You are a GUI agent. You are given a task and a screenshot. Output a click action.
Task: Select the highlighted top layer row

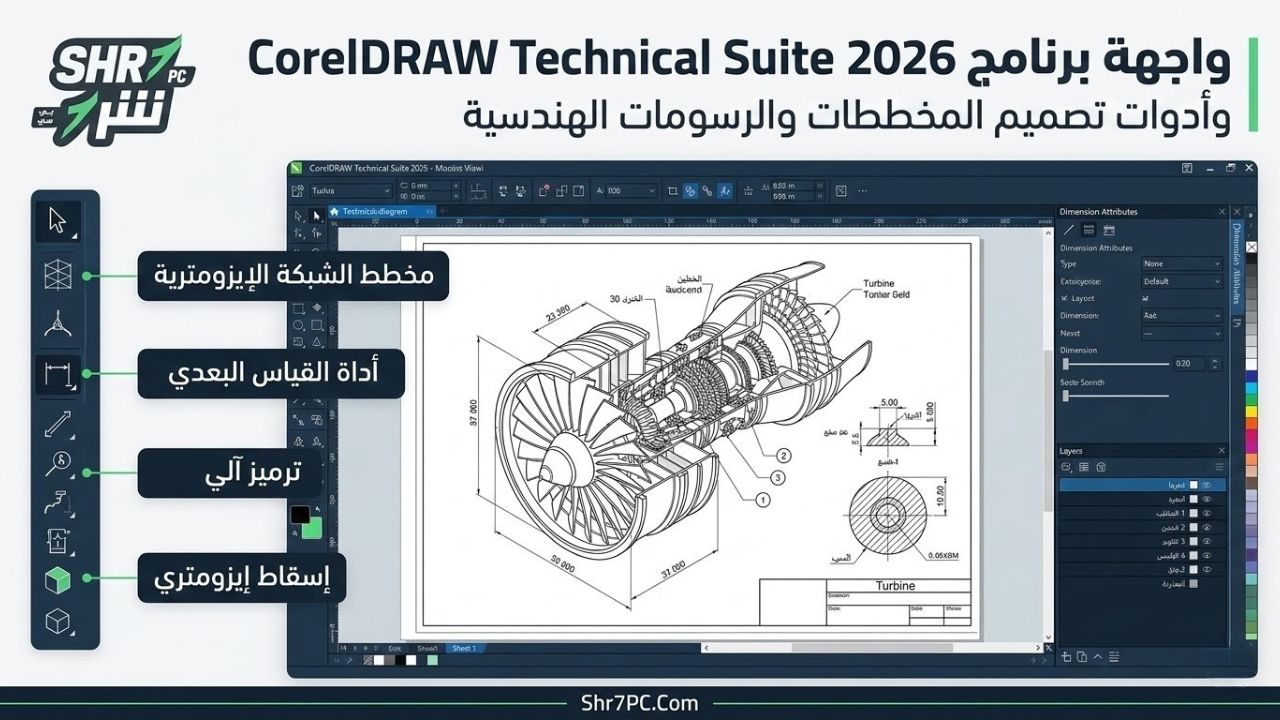[1142, 484]
